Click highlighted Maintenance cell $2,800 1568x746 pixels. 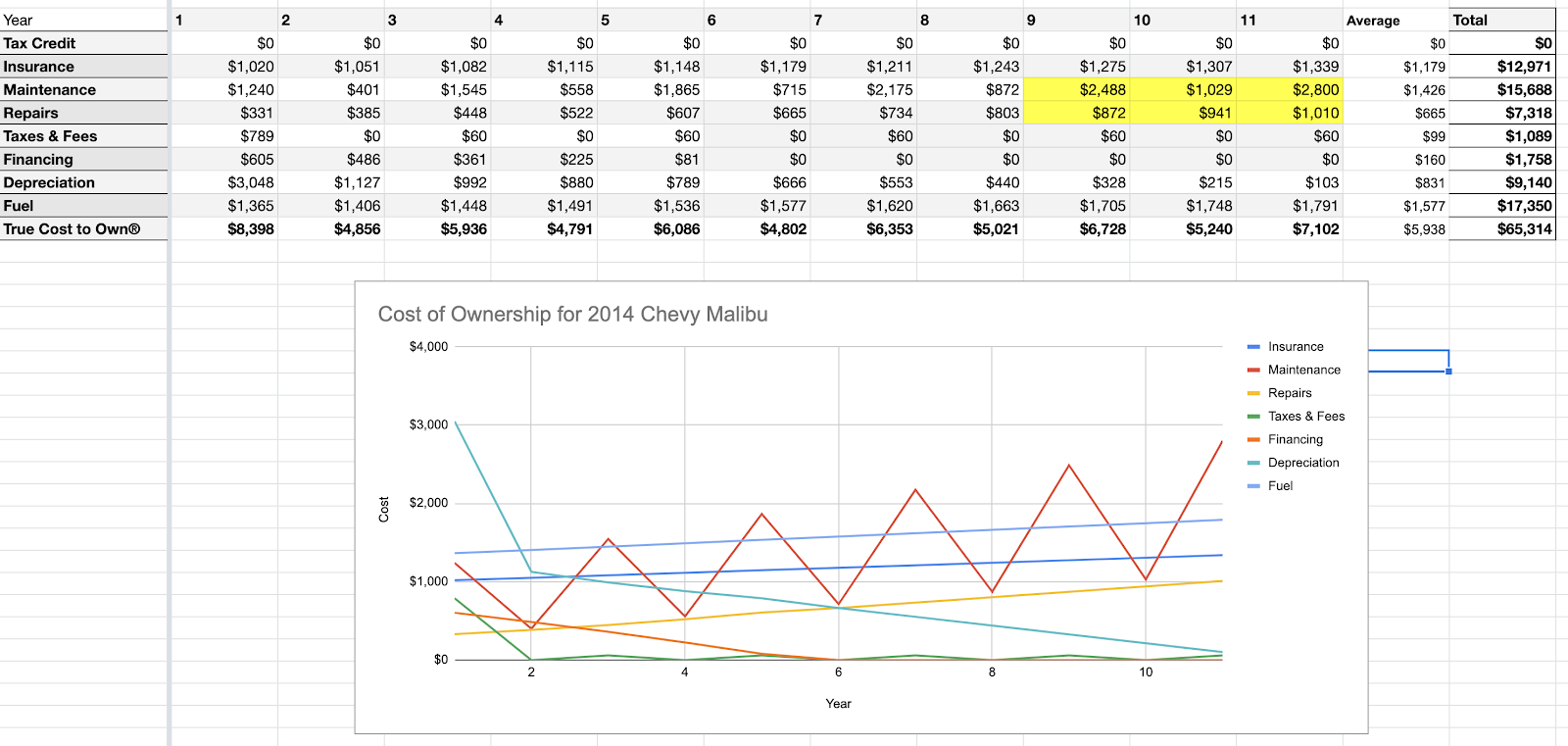point(1290,89)
